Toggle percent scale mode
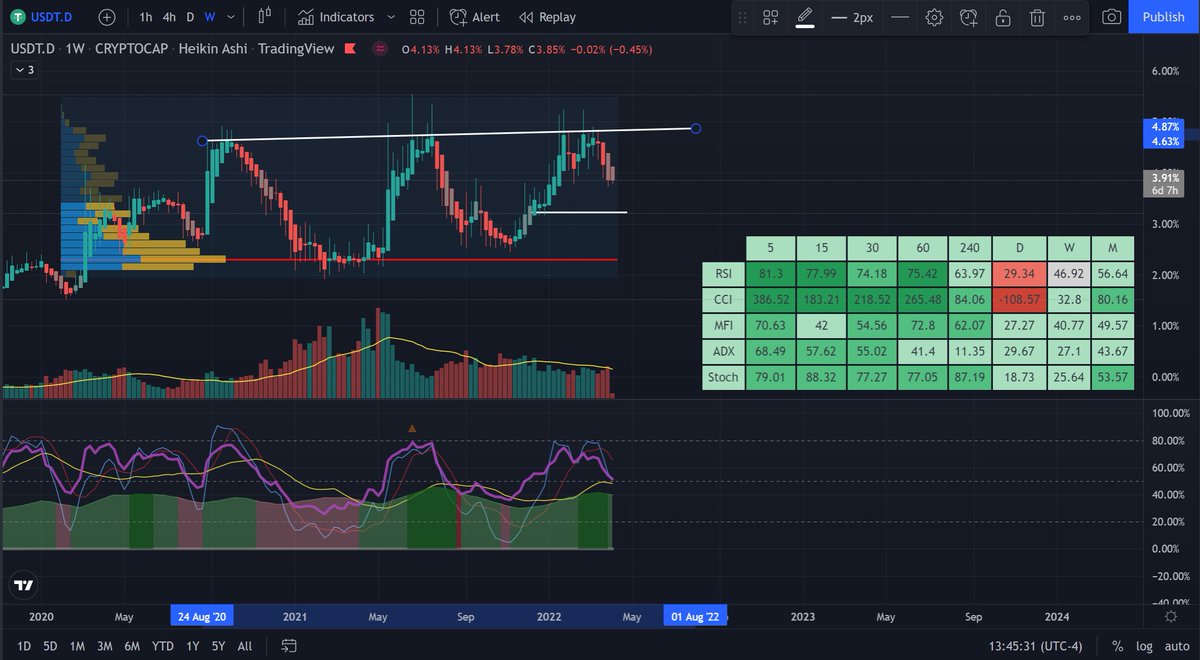The height and width of the screenshot is (660, 1200). tap(1117, 646)
